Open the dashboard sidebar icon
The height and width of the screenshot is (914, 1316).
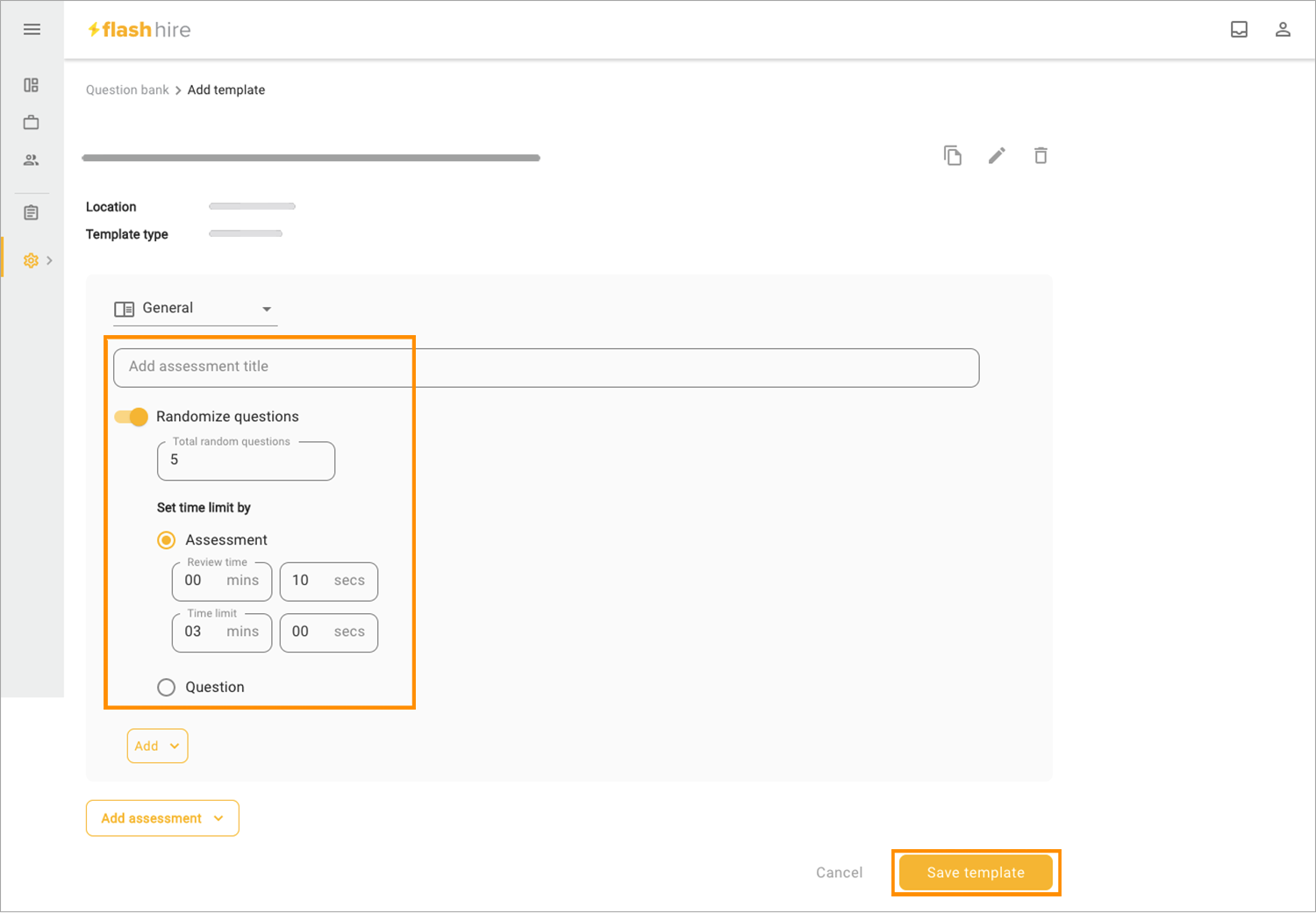32,85
